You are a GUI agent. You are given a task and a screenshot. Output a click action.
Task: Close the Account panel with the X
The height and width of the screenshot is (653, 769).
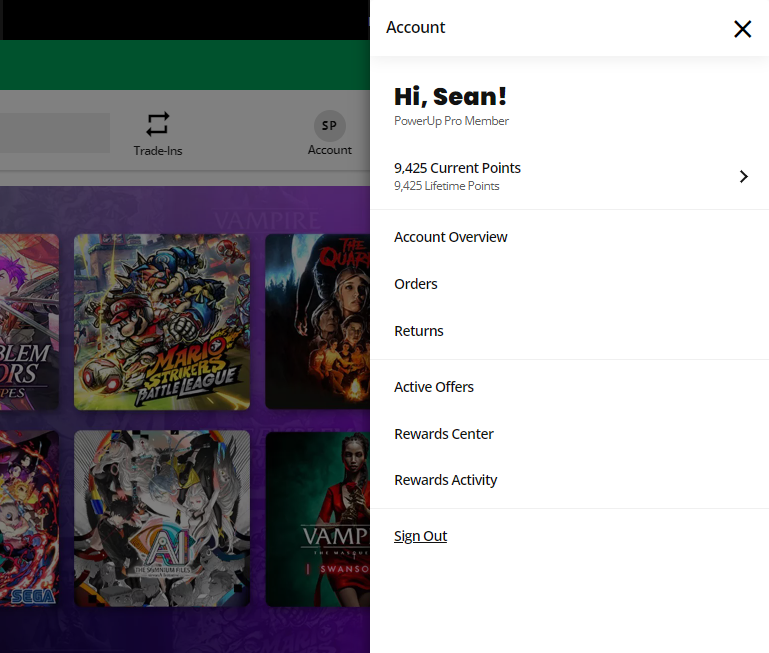point(743,29)
